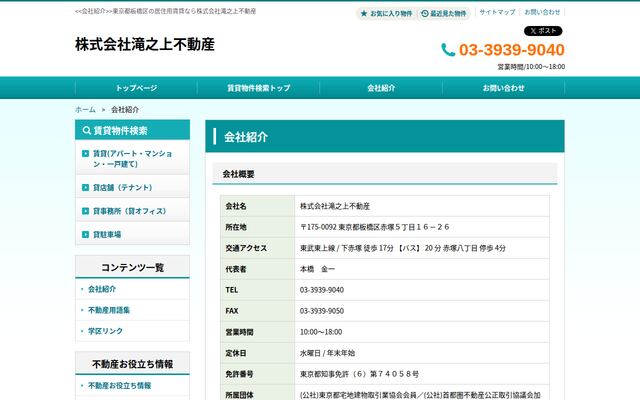Click arrow icon beside 貸店舗（テナント）
This screenshot has height=400, width=640.
pos(85,187)
